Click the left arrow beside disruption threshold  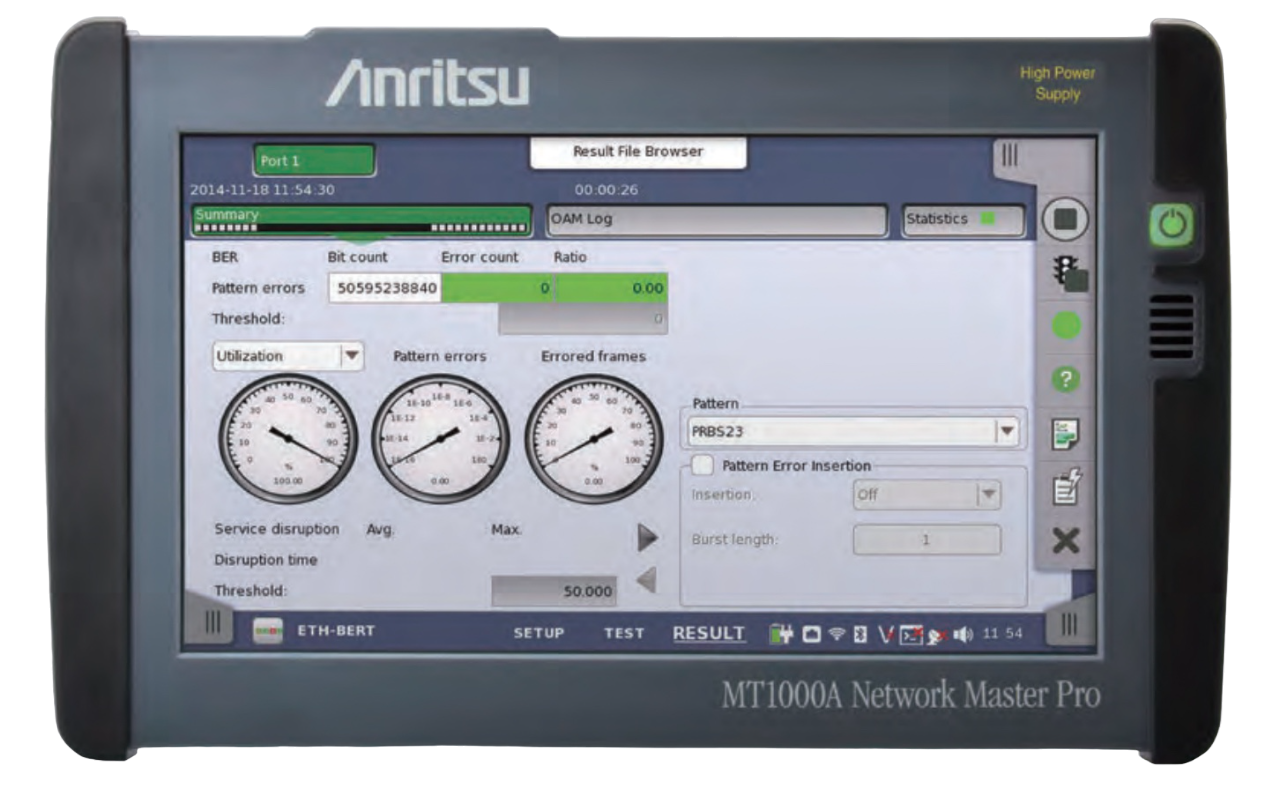click(647, 581)
